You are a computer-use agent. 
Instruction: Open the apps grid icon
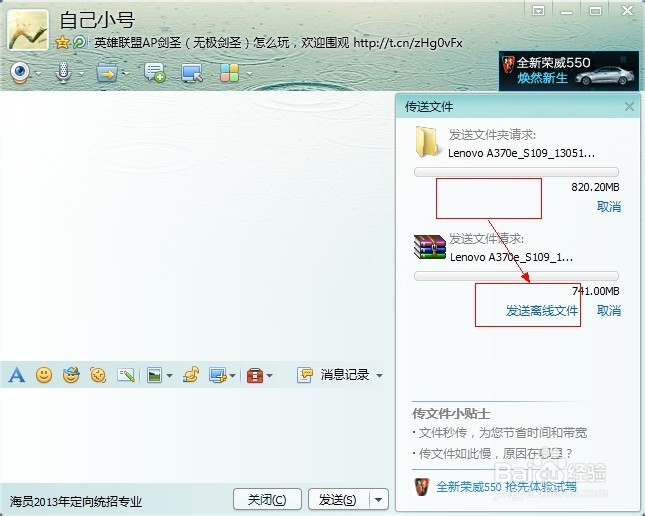[x=229, y=73]
